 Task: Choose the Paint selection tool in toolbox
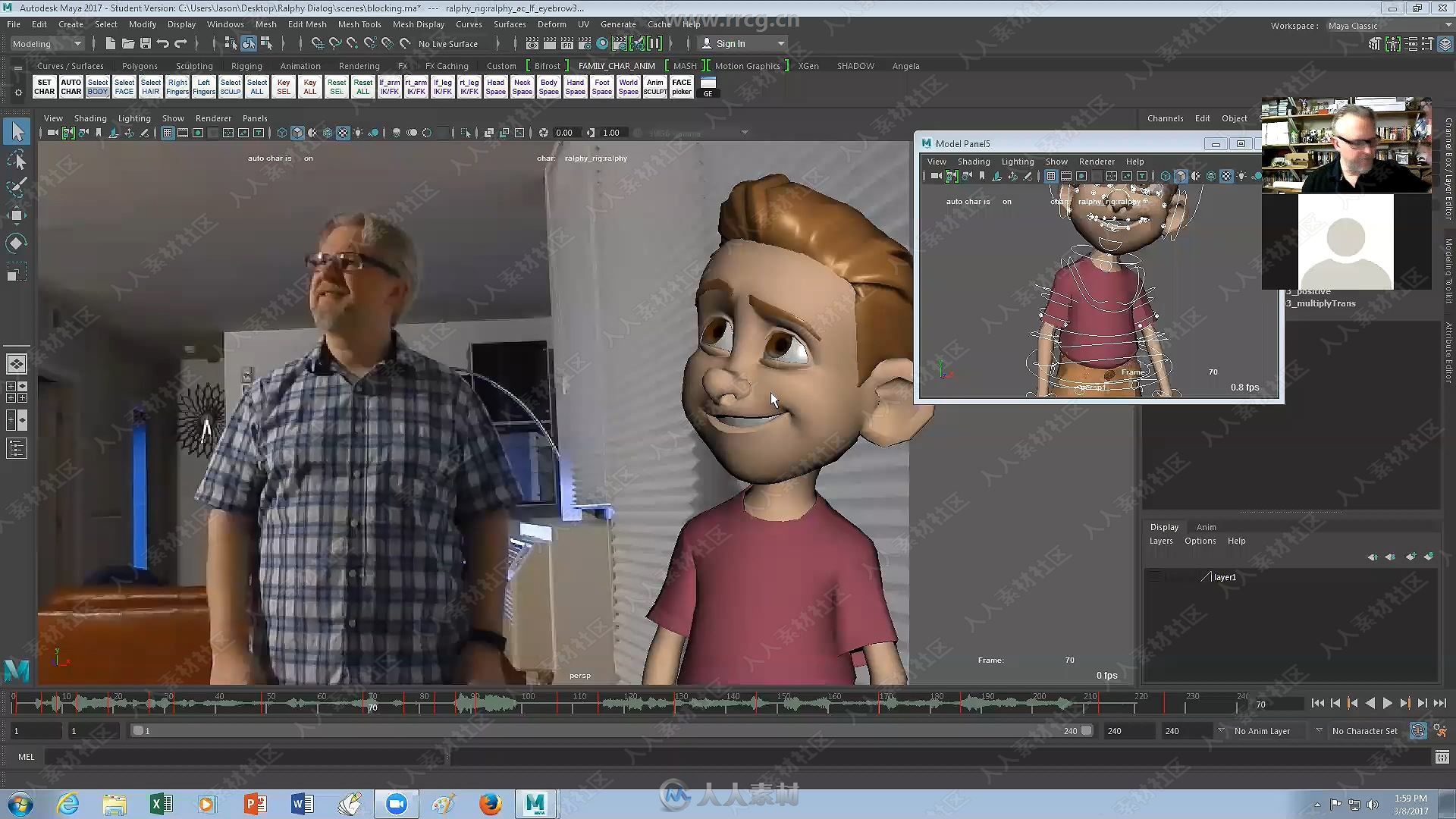tap(17, 187)
